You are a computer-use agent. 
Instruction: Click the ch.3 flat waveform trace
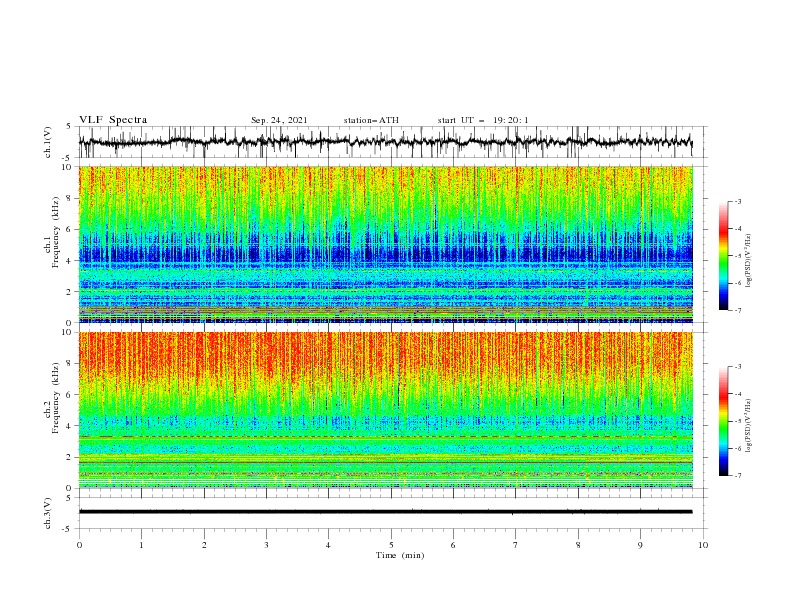point(385,512)
